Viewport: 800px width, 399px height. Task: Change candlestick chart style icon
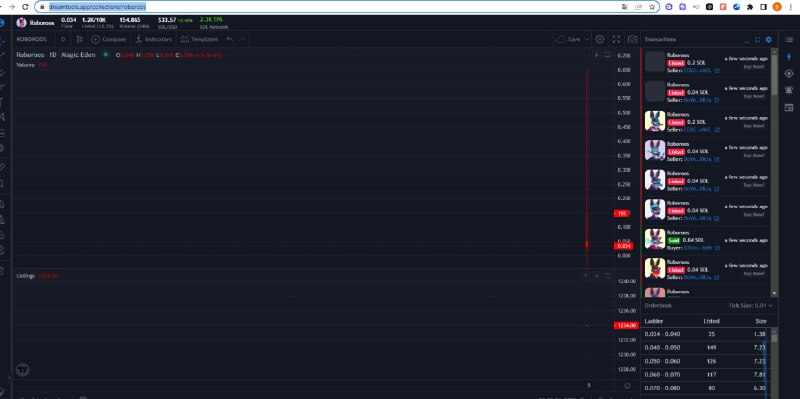click(80, 39)
